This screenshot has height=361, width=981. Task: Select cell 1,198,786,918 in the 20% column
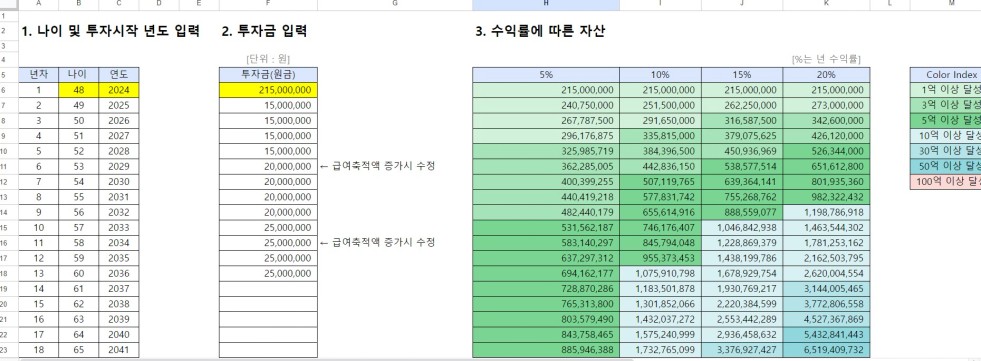(x=826, y=212)
